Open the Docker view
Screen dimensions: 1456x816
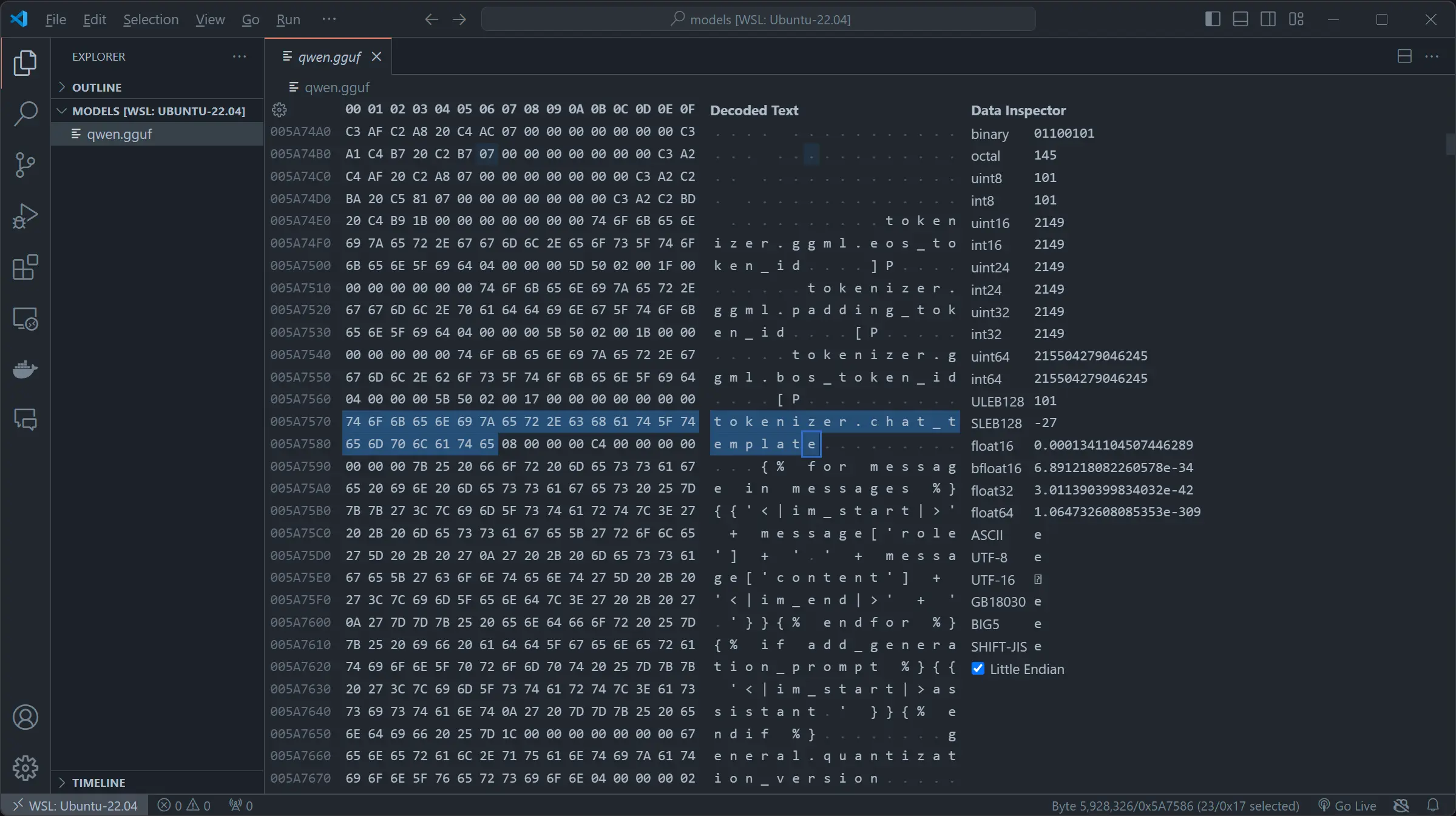[25, 369]
